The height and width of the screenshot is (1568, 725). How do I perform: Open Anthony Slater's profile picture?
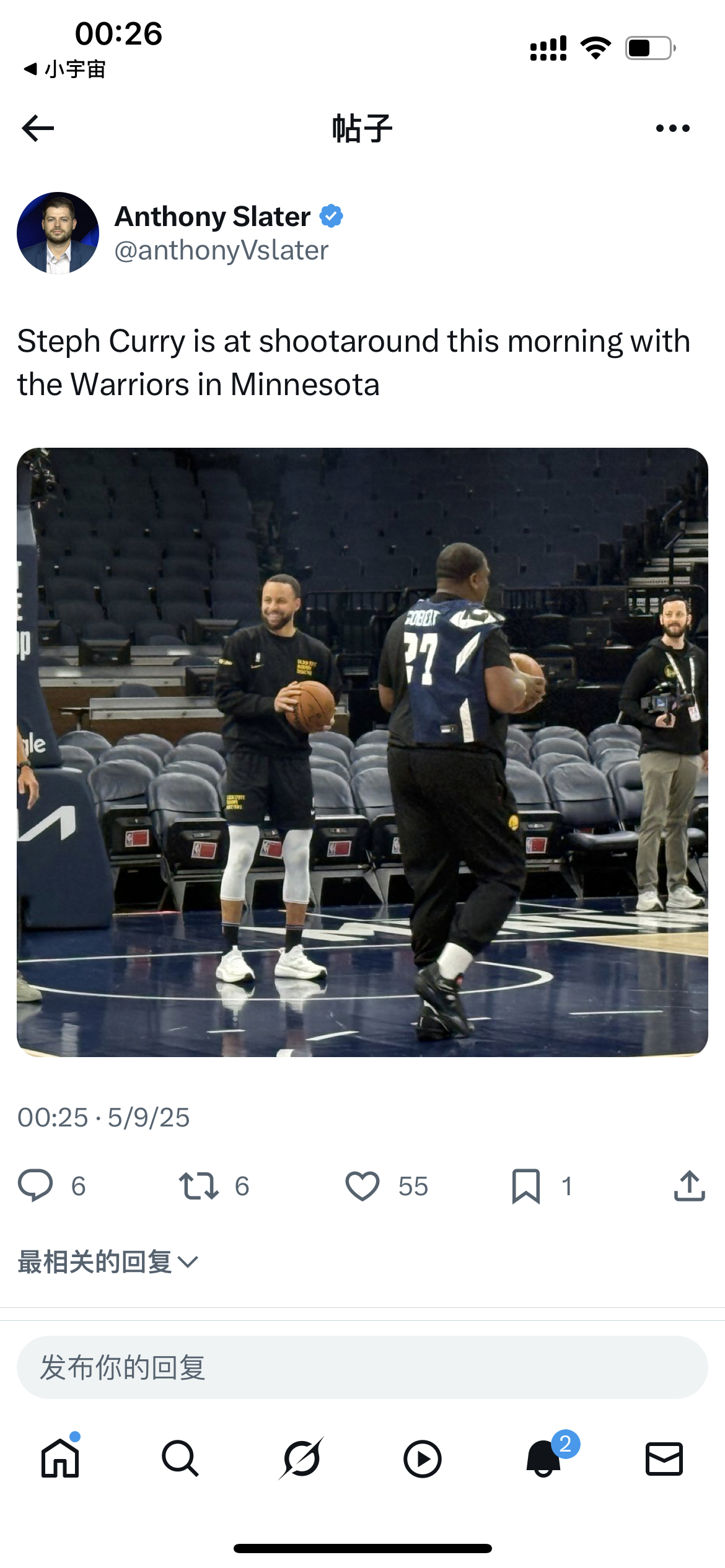pos(58,233)
